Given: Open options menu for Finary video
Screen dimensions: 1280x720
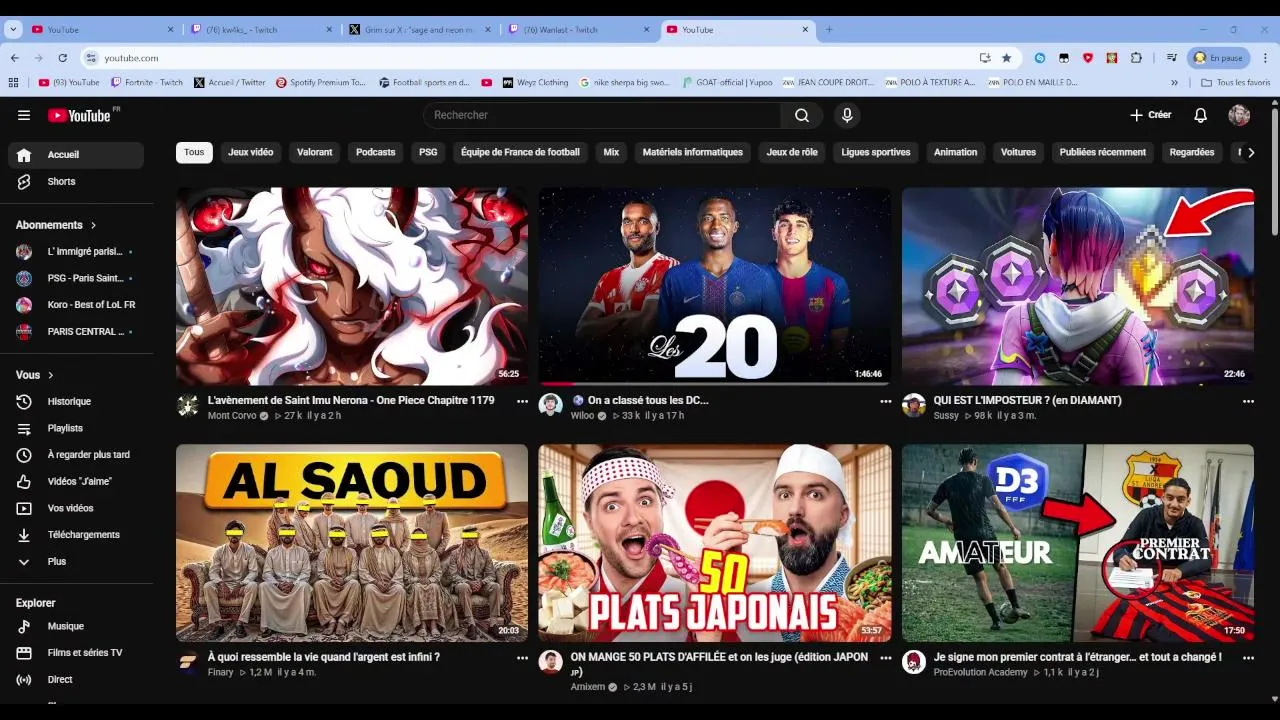Looking at the screenshot, I should 522,658.
